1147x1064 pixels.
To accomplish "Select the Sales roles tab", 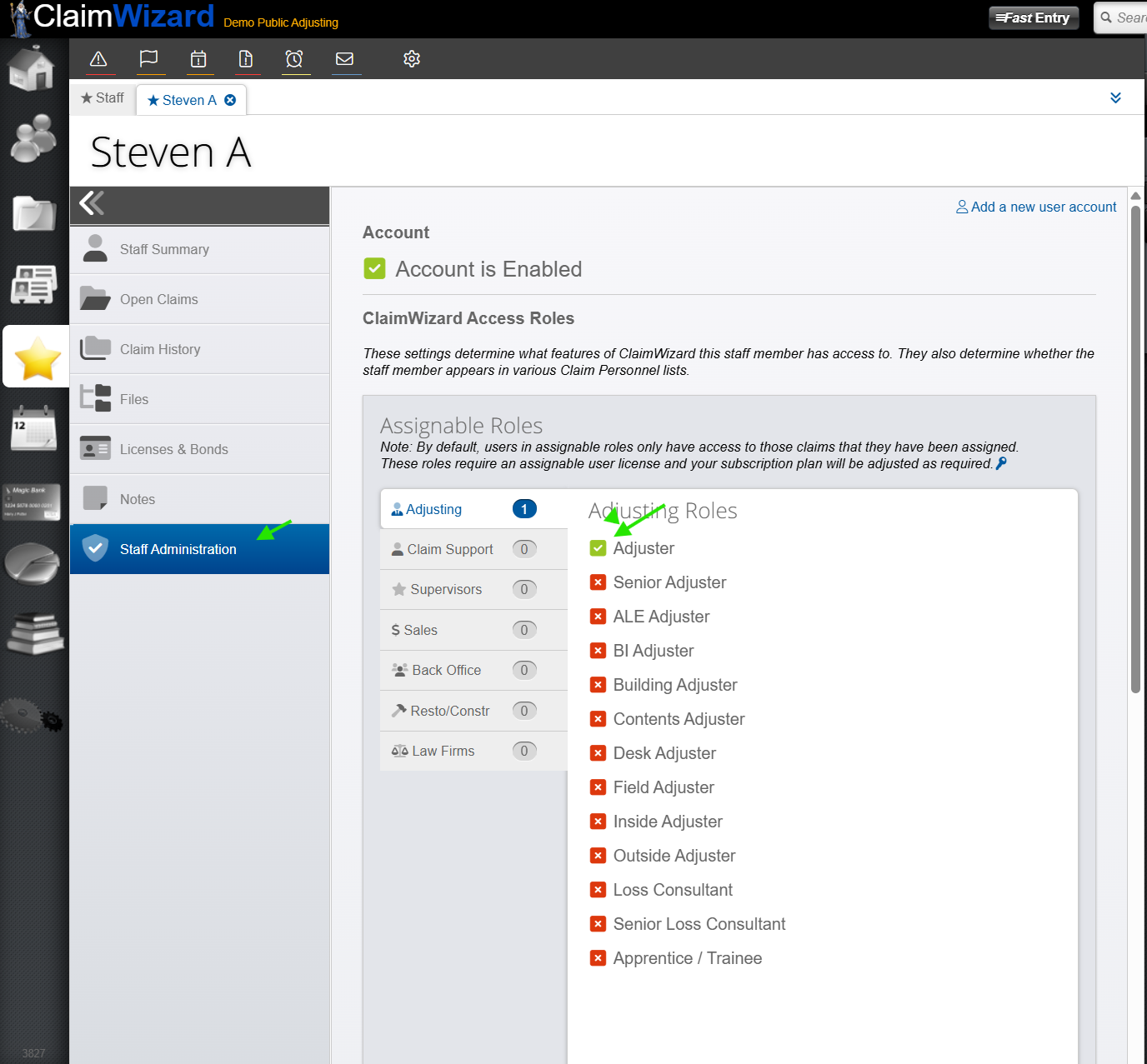I will pos(473,630).
